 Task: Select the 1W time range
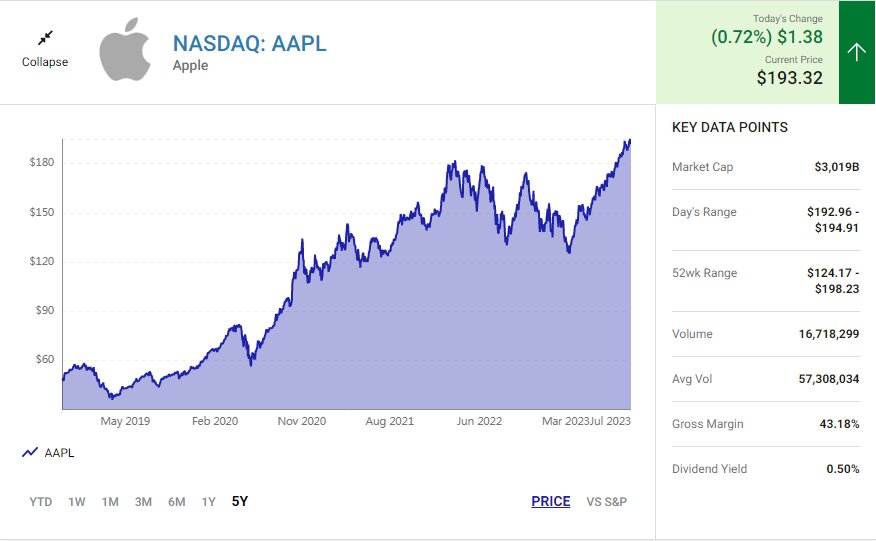coord(77,502)
